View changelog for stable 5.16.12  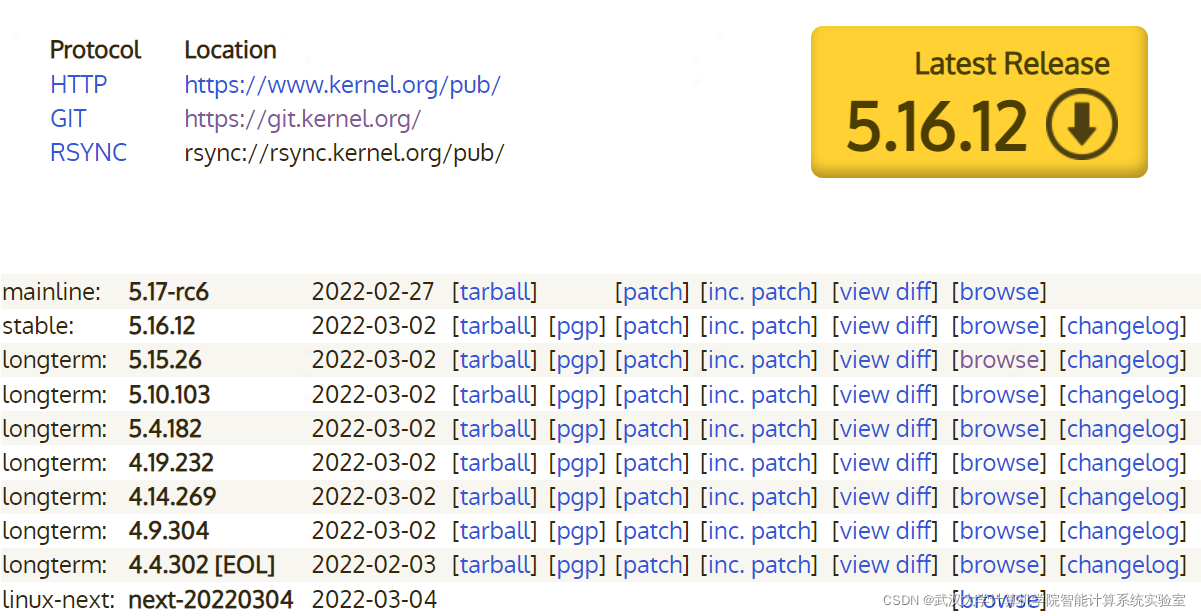pyautogui.click(x=1122, y=325)
